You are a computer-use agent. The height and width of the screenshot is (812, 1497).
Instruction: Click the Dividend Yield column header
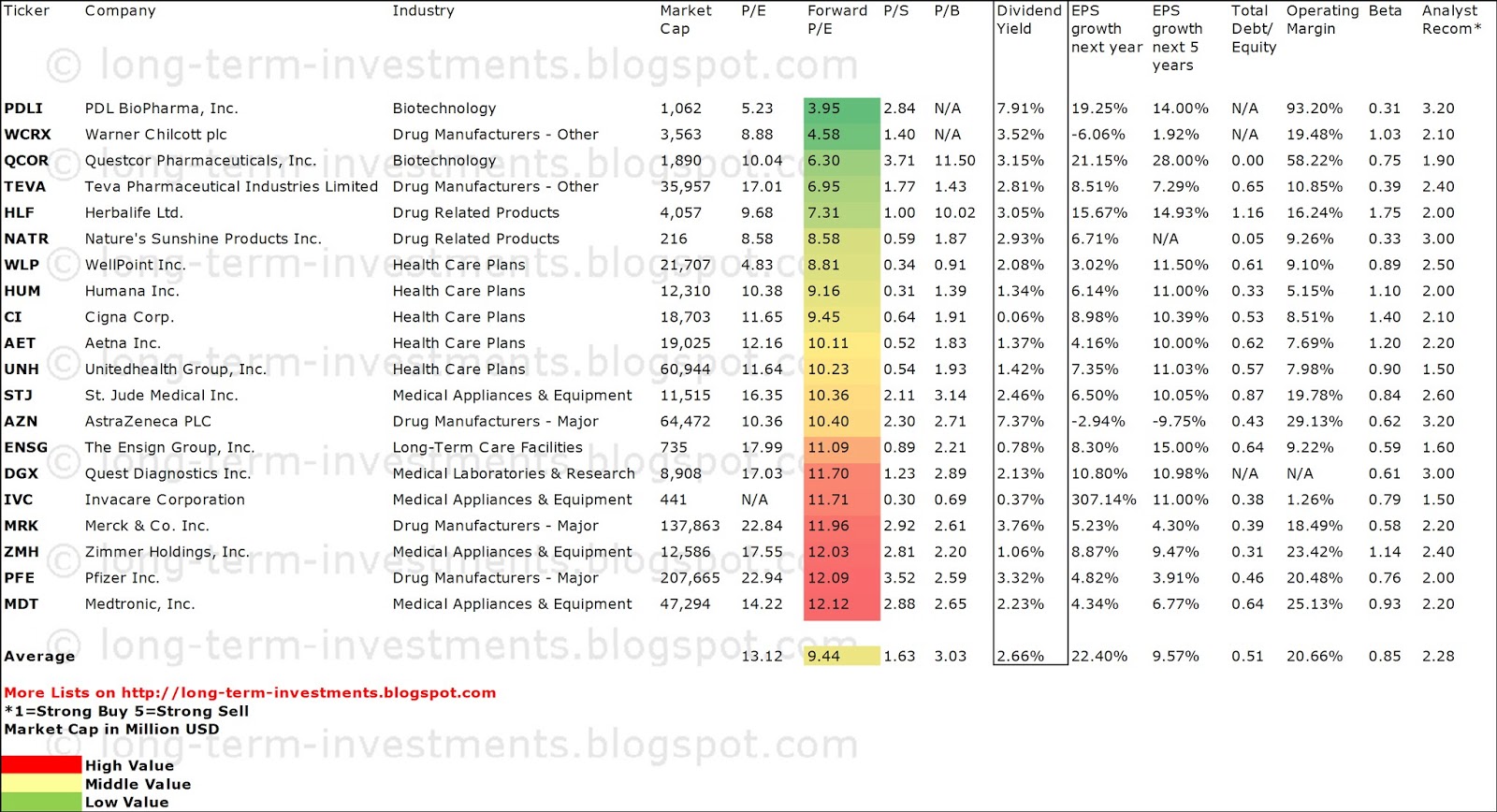1028,21
